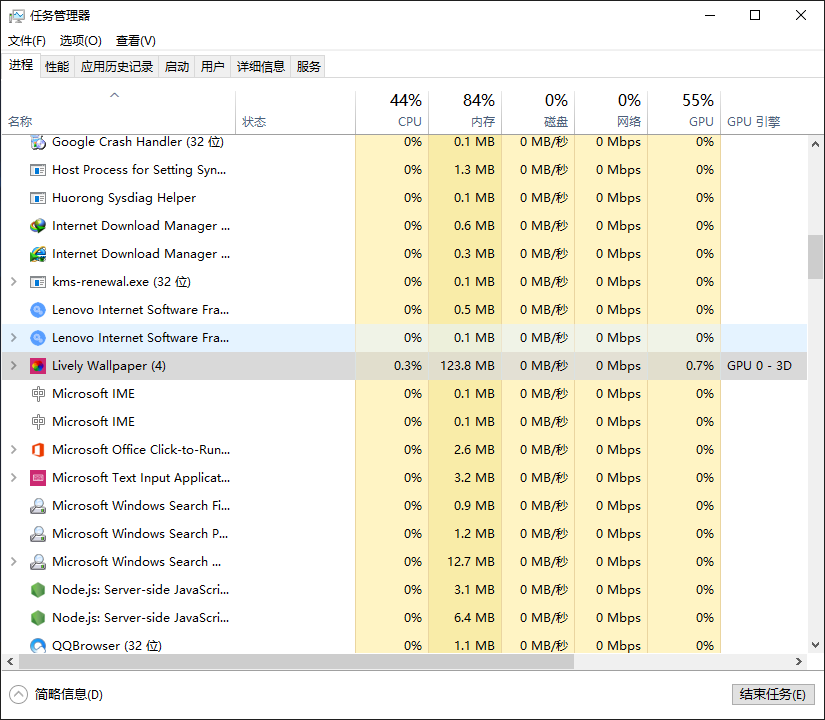This screenshot has width=825, height=720.
Task: Click the vertical scrollbar up arrow
Action: click(x=816, y=144)
